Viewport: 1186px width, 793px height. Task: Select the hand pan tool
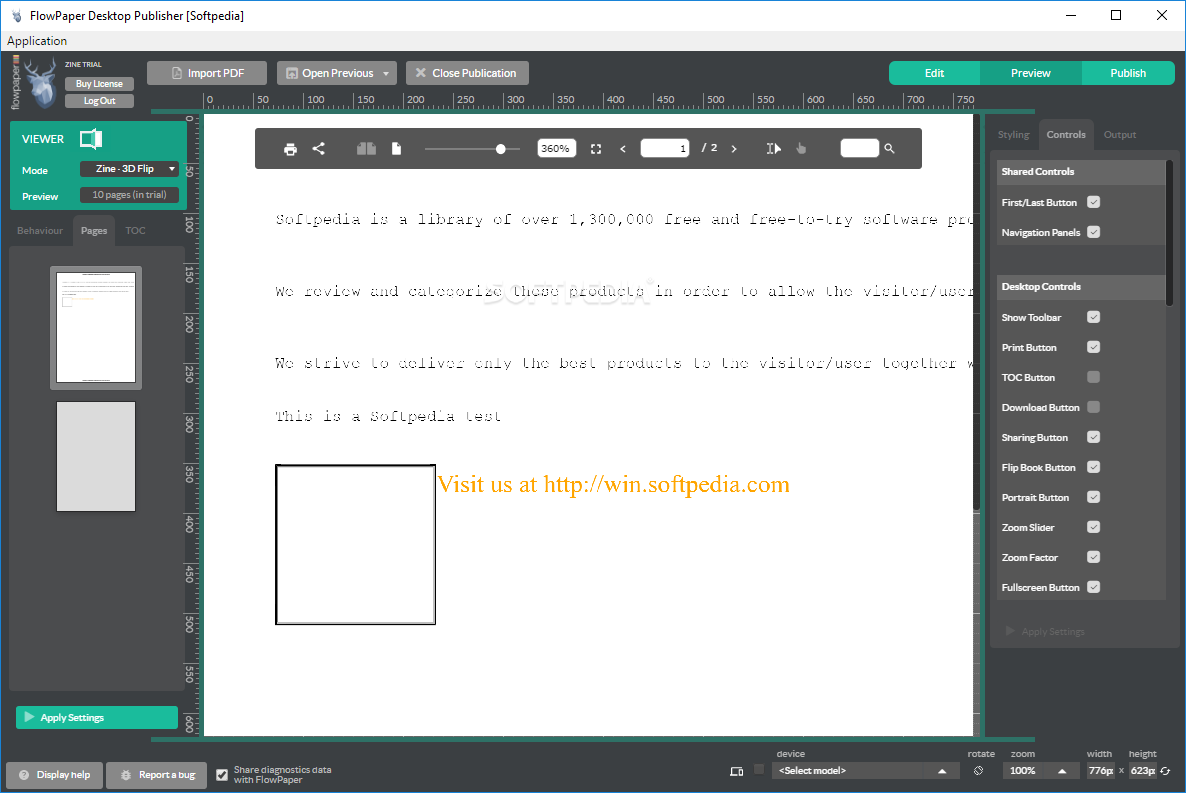801,148
